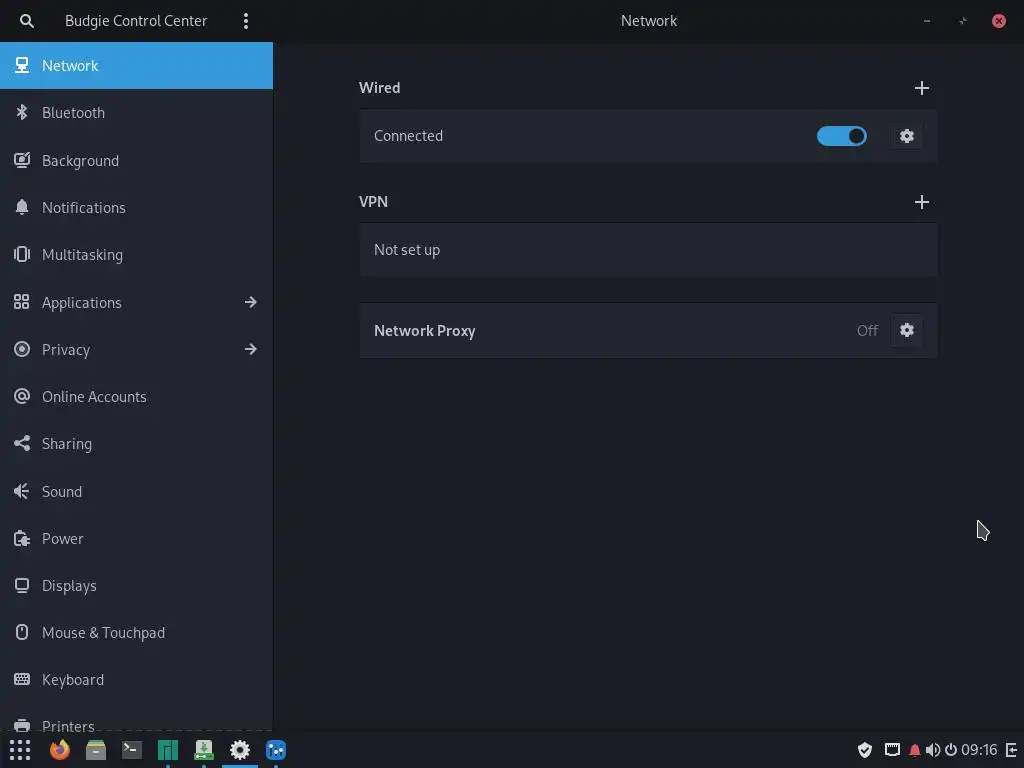The width and height of the screenshot is (1024, 768).
Task: Click the Mouse & Touchpad icon
Action: (x=22, y=632)
